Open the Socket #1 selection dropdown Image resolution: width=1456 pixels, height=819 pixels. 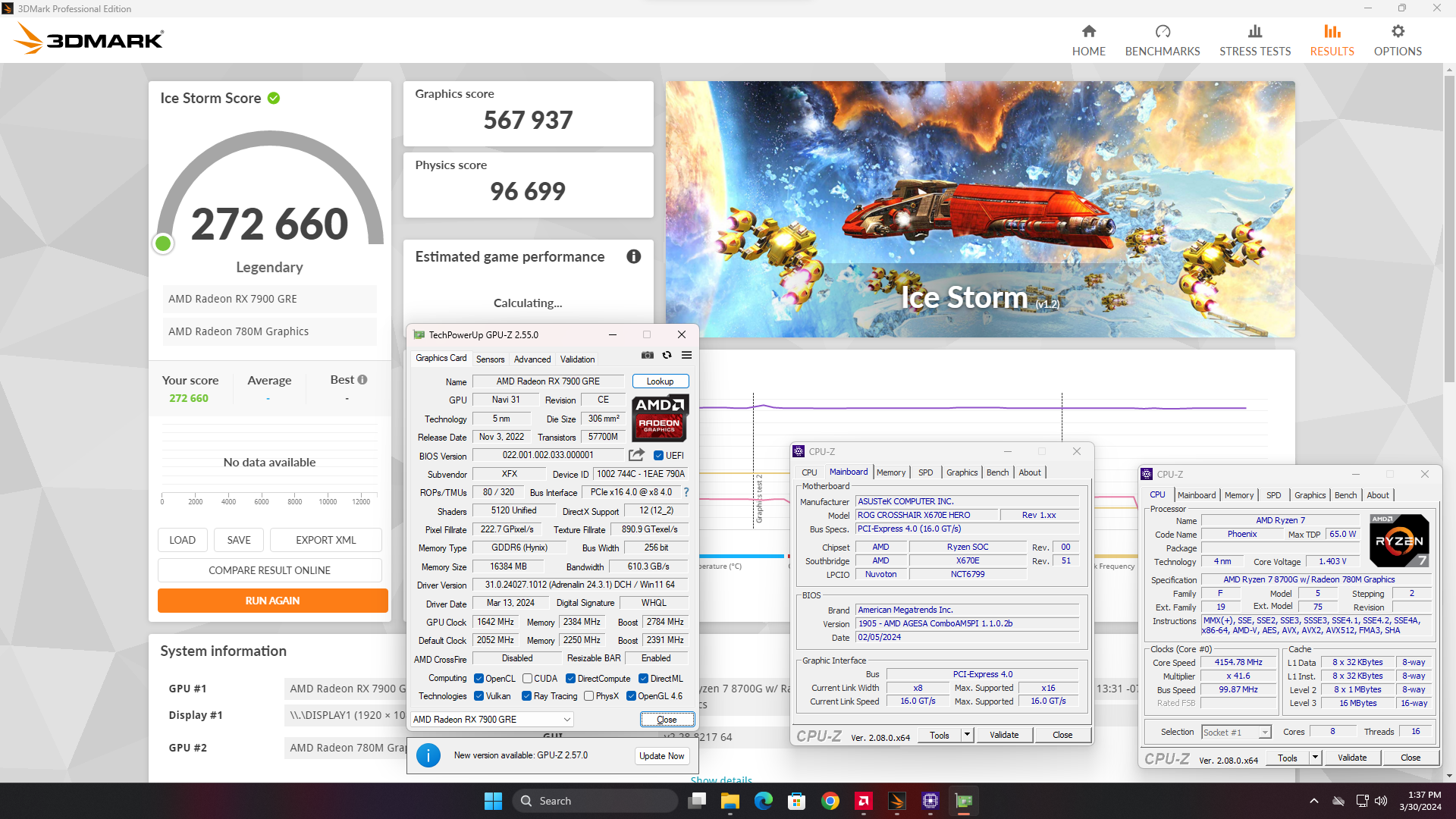(x=1236, y=732)
